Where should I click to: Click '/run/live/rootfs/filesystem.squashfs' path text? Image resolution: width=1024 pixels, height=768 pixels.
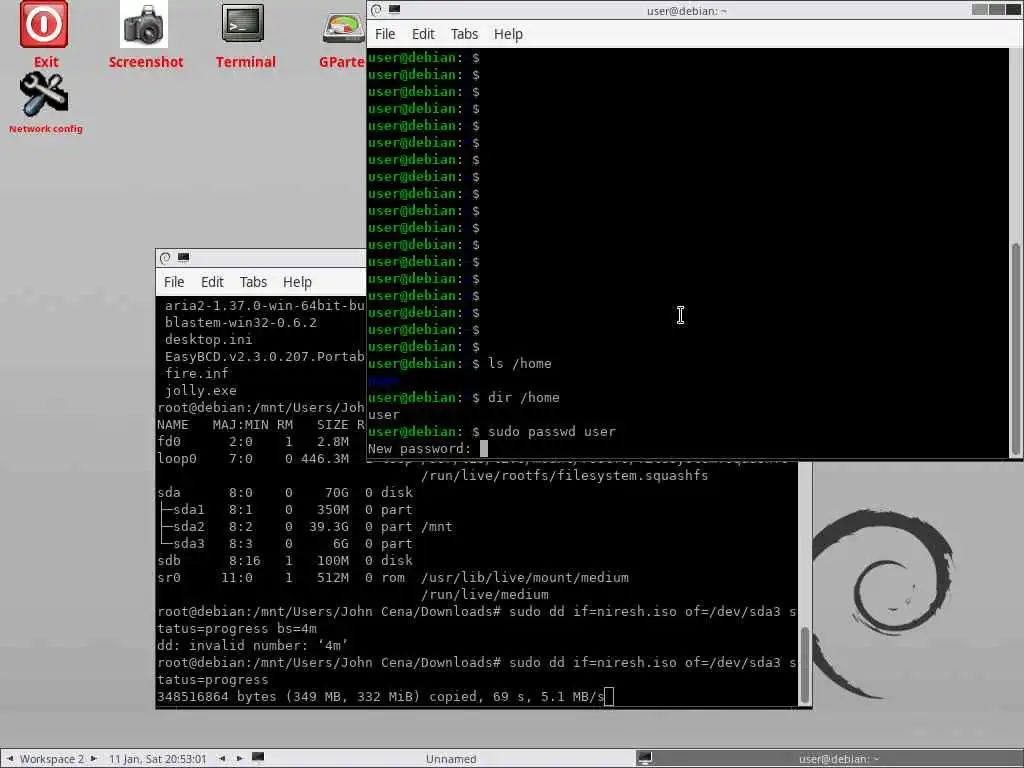pyautogui.click(x=565, y=475)
